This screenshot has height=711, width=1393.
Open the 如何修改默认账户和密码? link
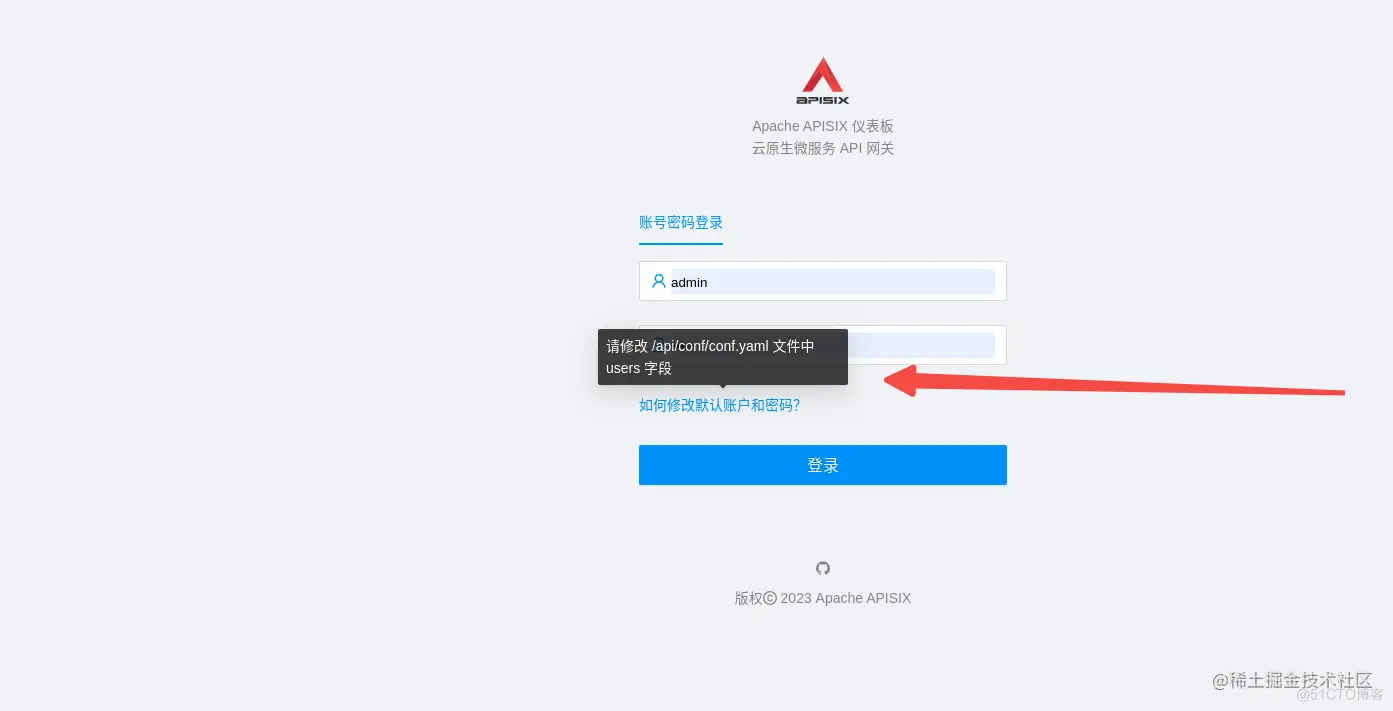[x=719, y=405]
